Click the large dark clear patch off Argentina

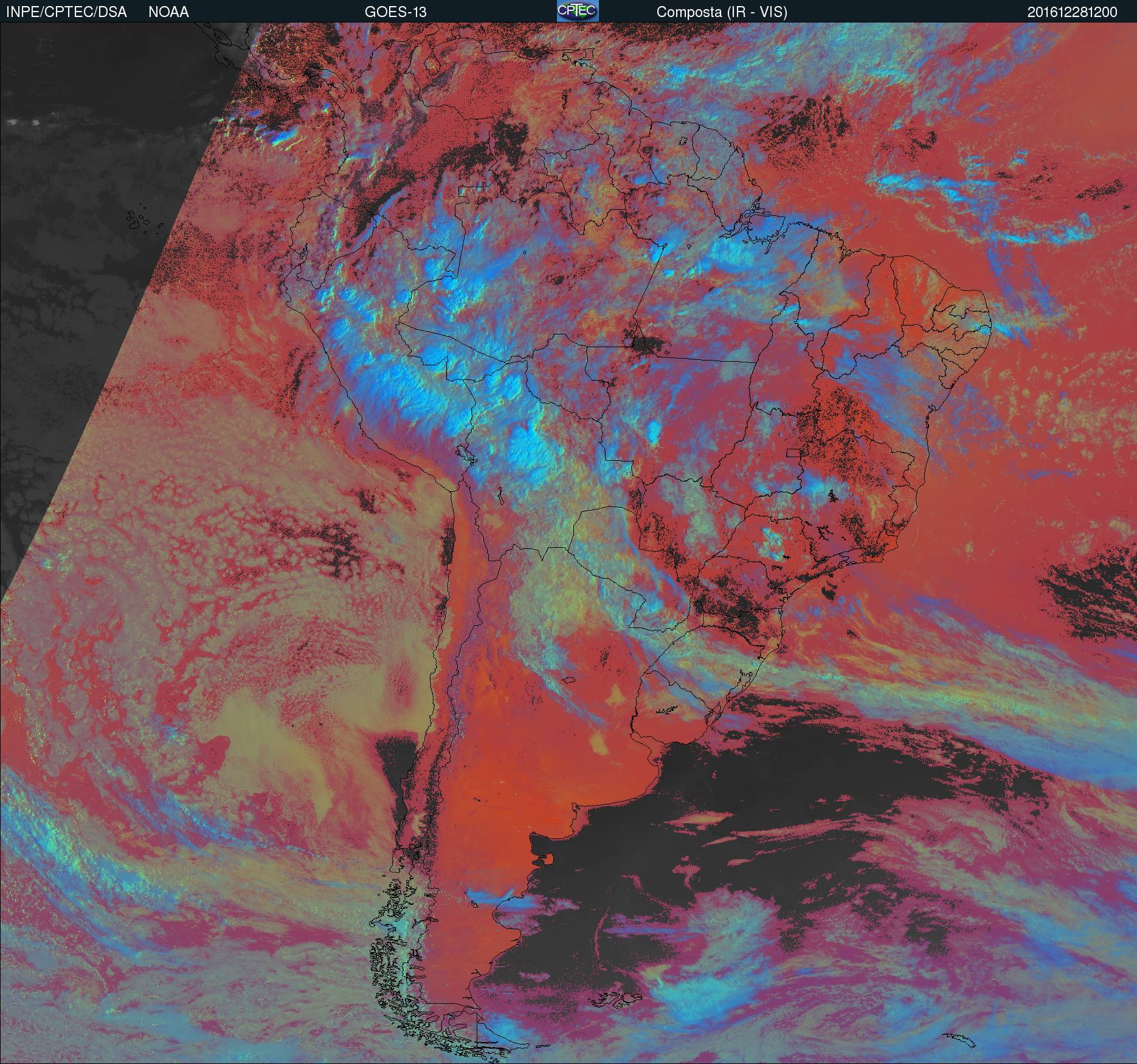point(760,790)
